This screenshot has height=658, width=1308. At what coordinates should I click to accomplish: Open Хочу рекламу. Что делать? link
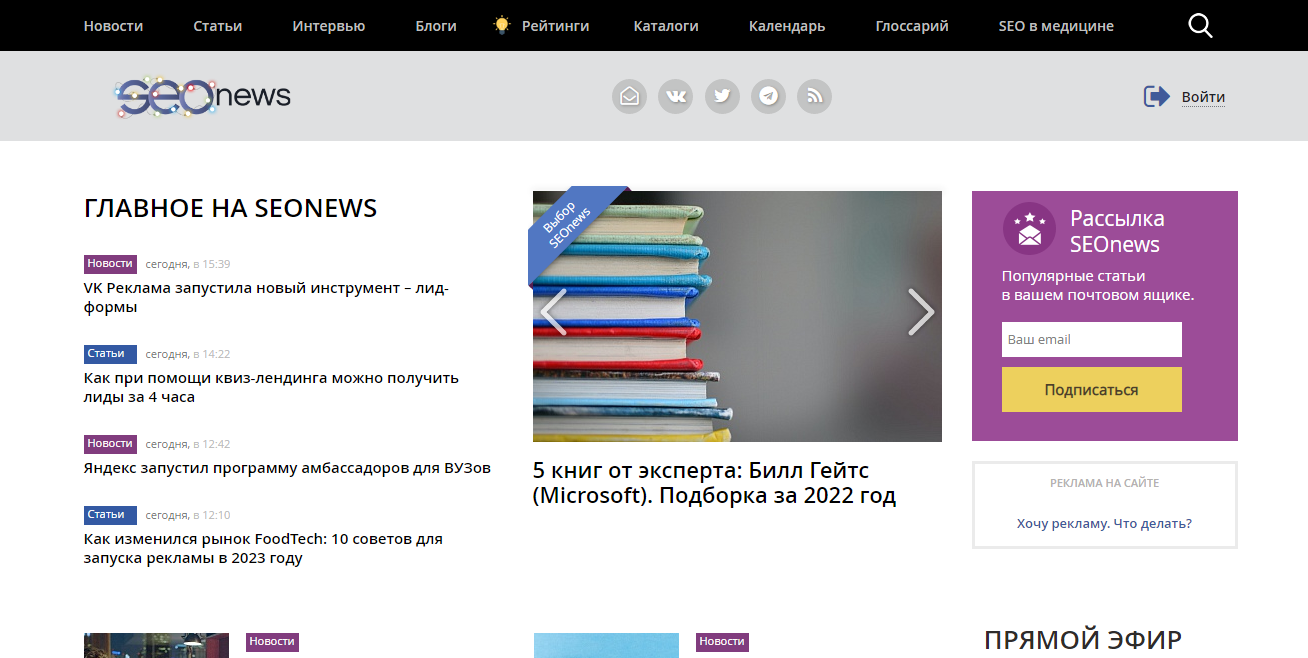[1104, 523]
